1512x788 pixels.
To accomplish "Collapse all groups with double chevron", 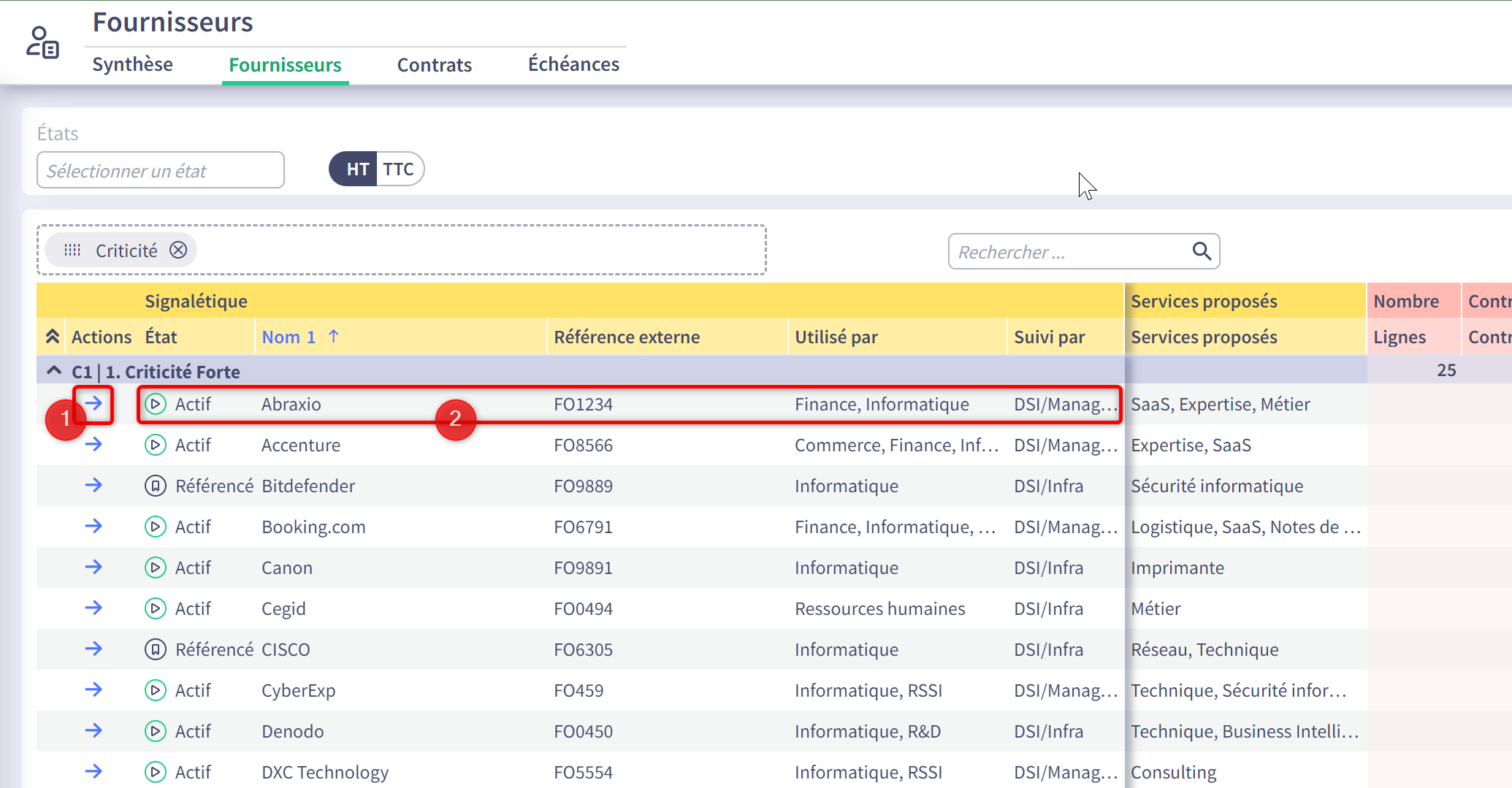I will click(x=52, y=337).
